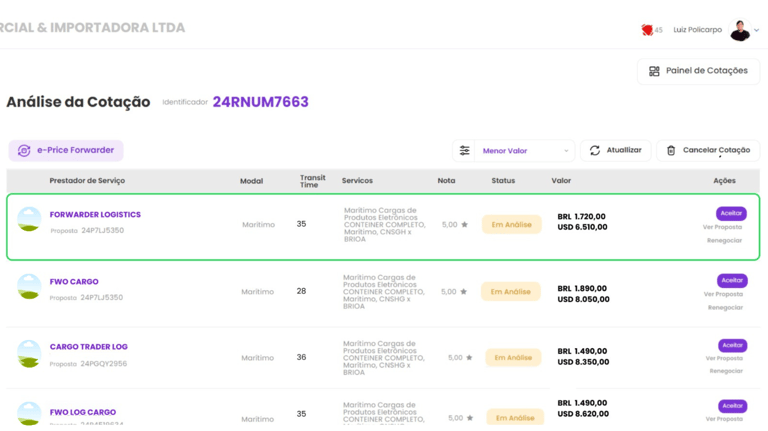
Task: Sort by Transit Time column header
Action: (x=312, y=181)
